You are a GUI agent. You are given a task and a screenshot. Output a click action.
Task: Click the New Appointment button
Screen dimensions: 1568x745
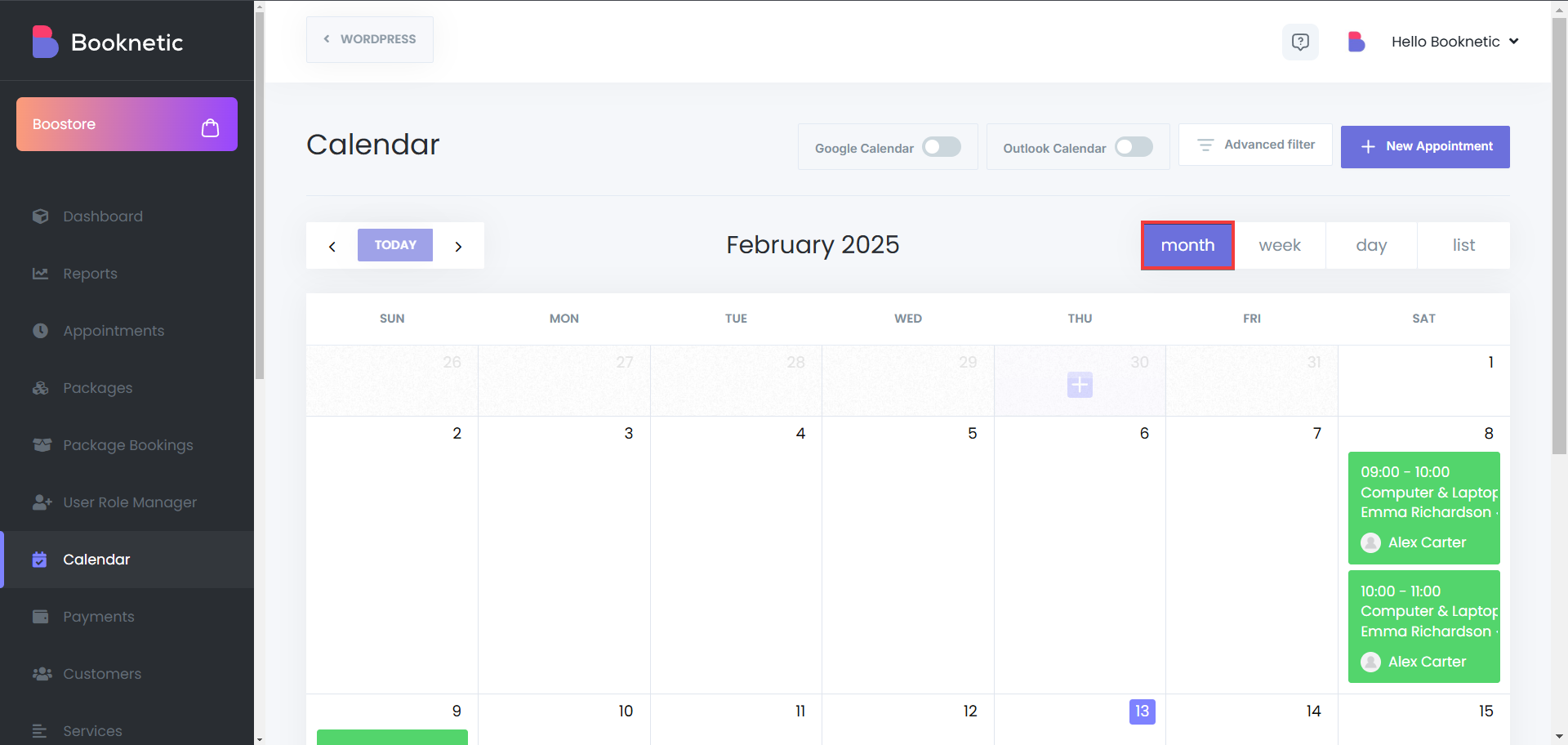click(1425, 147)
